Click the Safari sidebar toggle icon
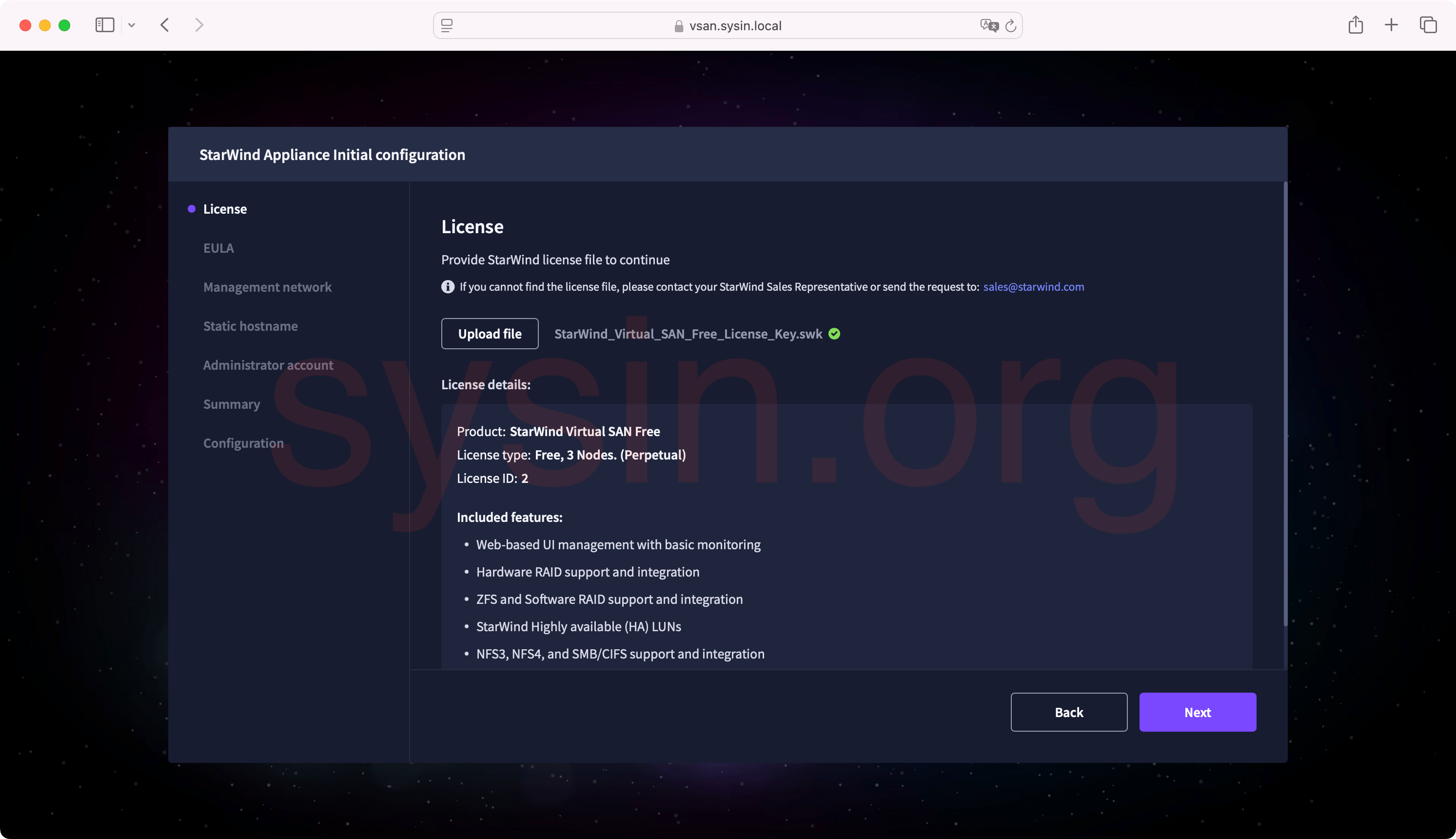 point(104,25)
